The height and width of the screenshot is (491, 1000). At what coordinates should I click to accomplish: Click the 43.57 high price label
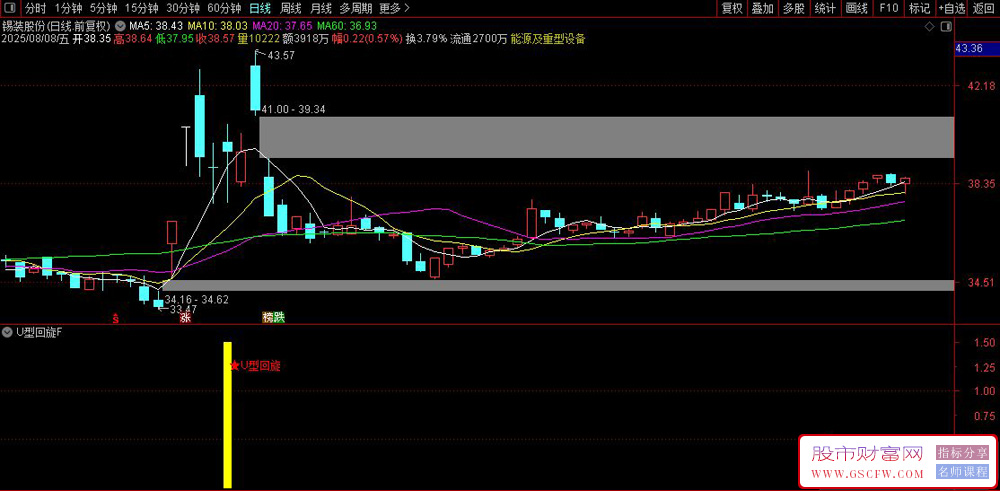(x=281, y=56)
